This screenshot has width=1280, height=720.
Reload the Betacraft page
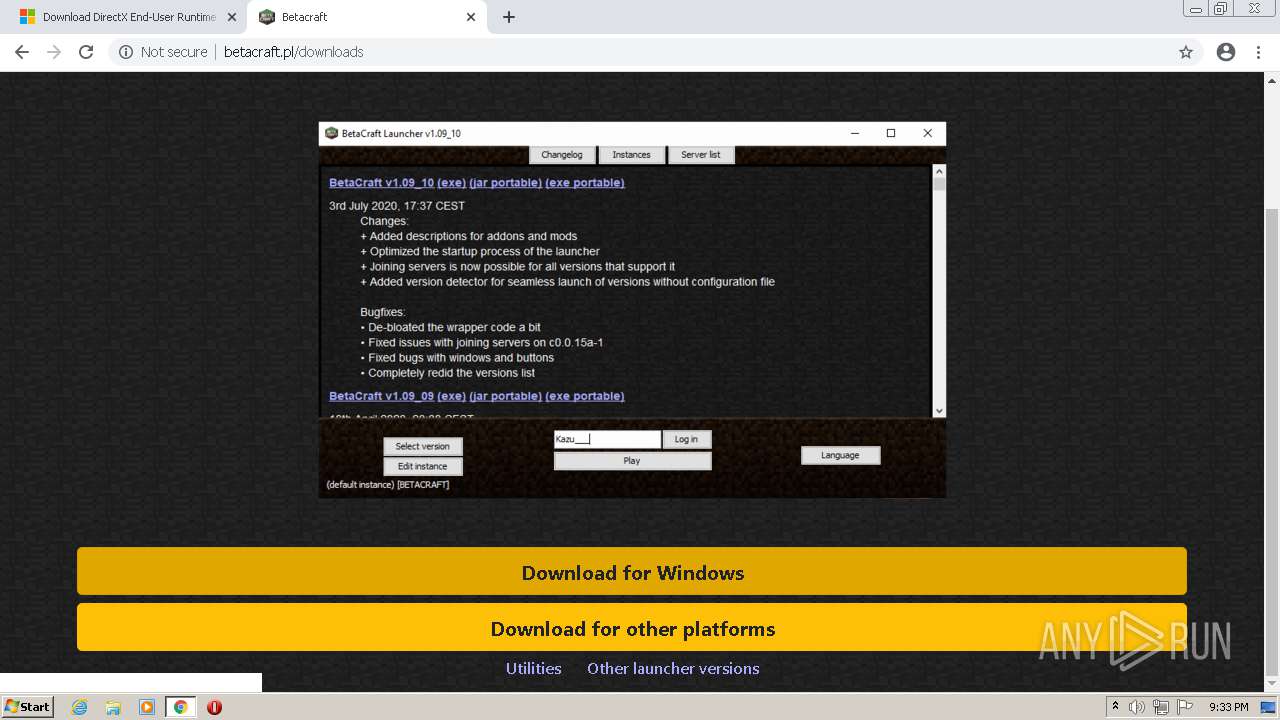click(x=86, y=52)
